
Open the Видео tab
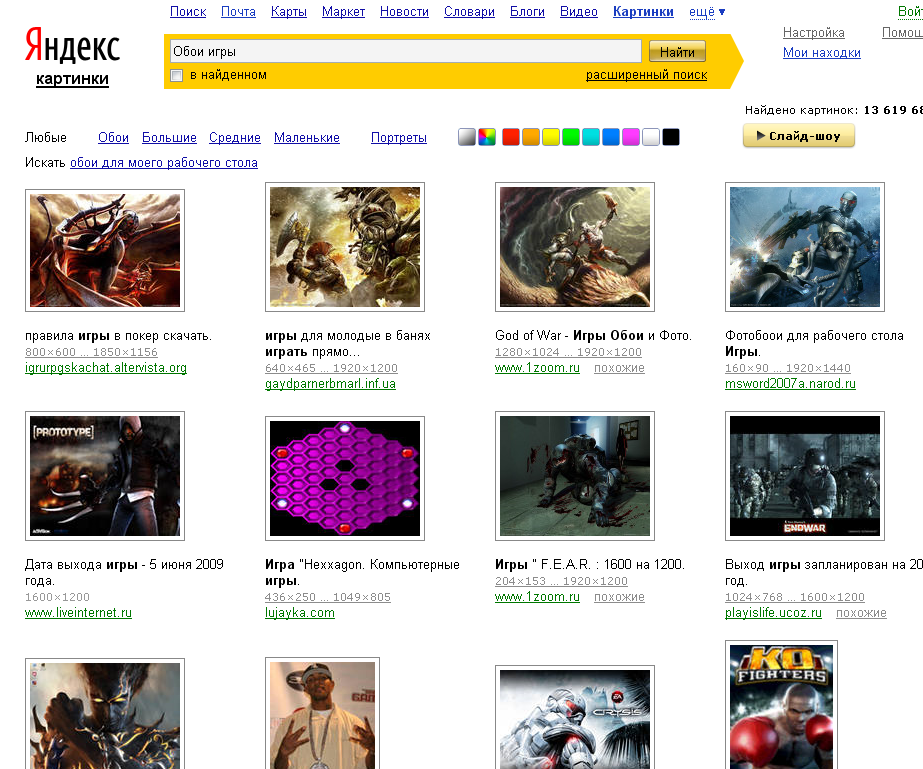[579, 12]
